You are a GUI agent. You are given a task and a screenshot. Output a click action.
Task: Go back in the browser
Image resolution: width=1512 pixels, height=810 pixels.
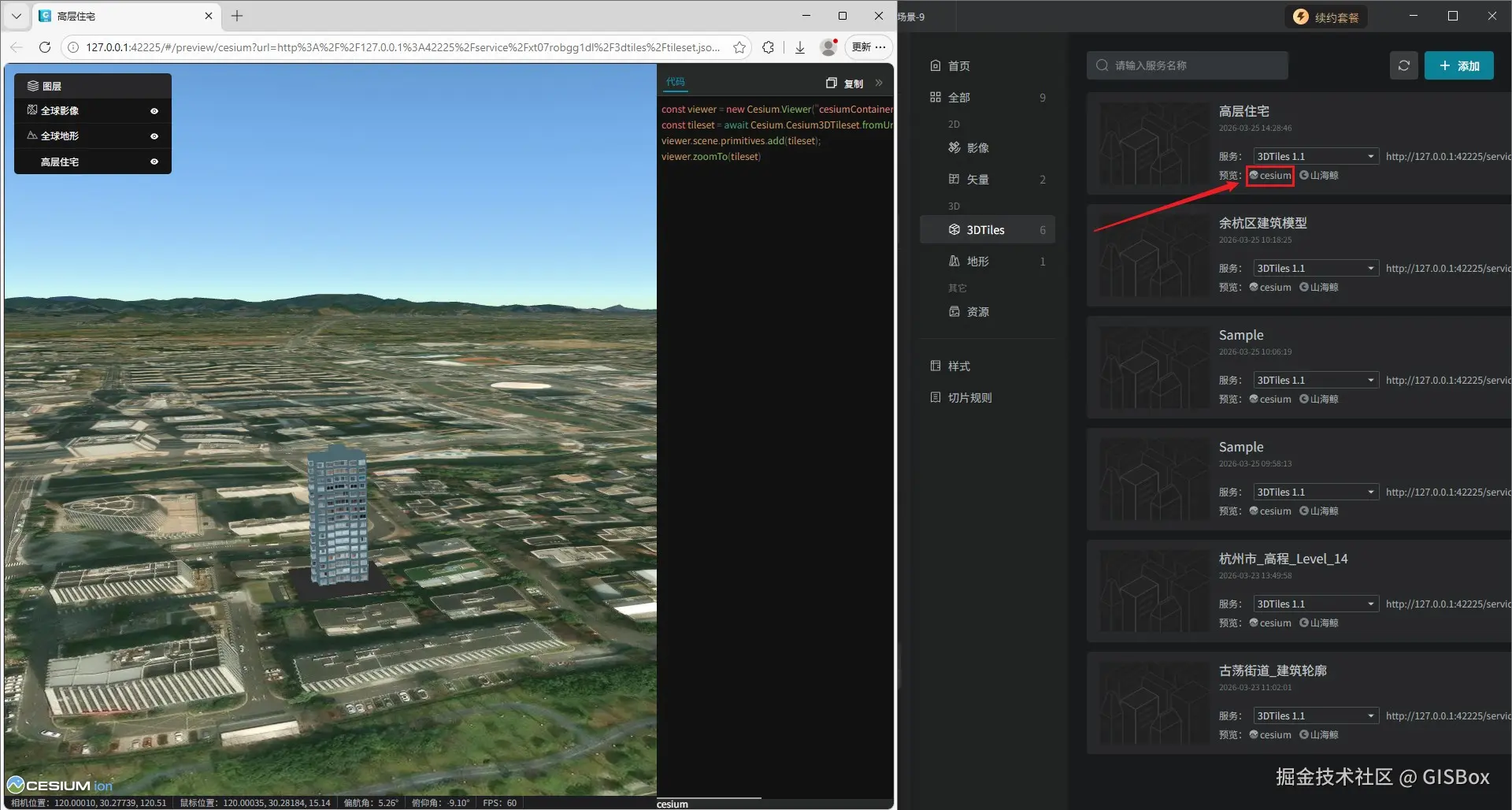[17, 47]
